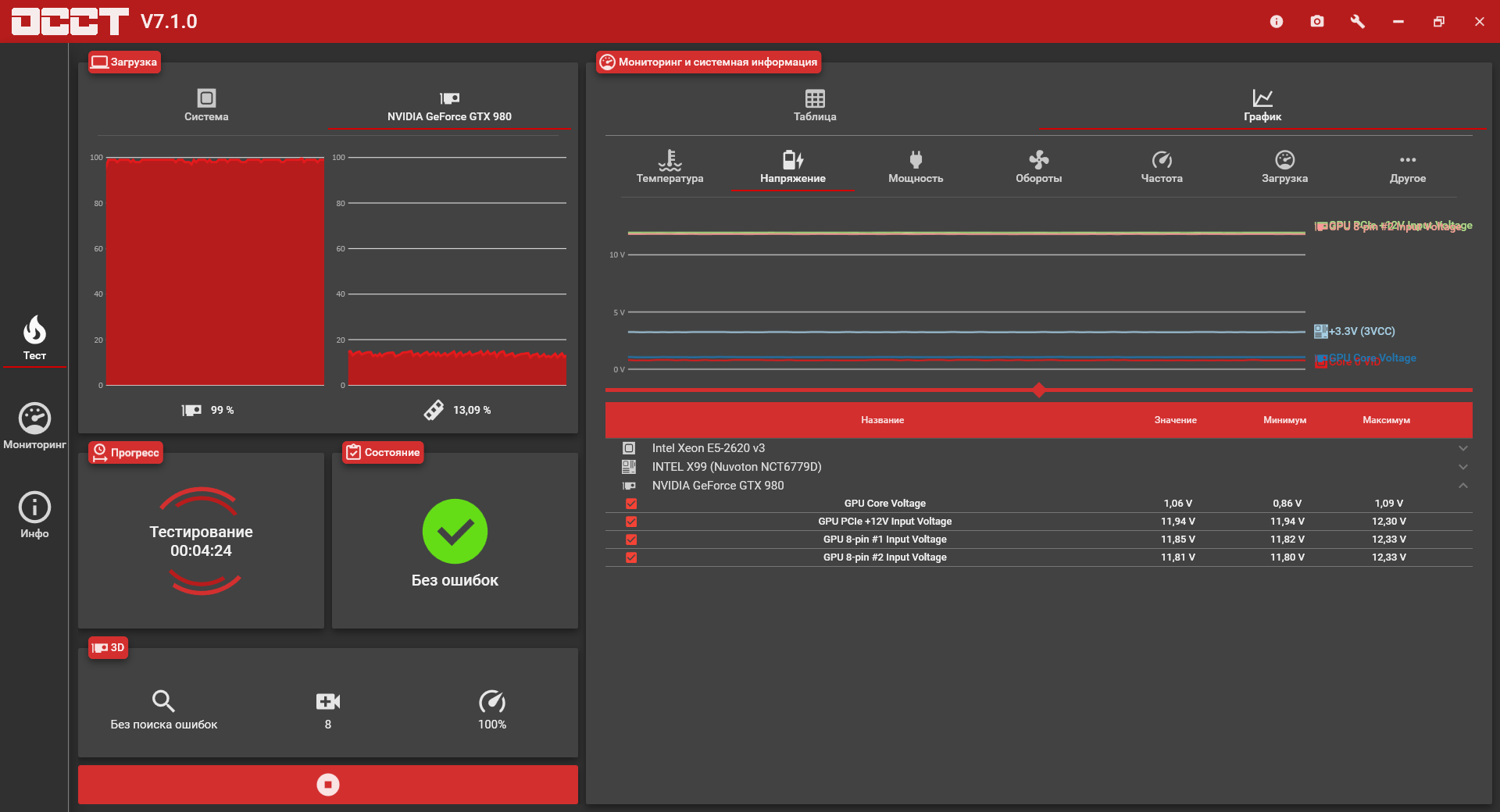Click the Система chip icon

coord(206,98)
